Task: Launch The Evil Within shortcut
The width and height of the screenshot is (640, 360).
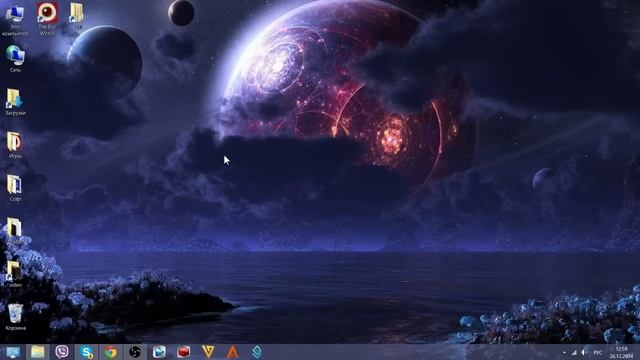Action: [47, 19]
